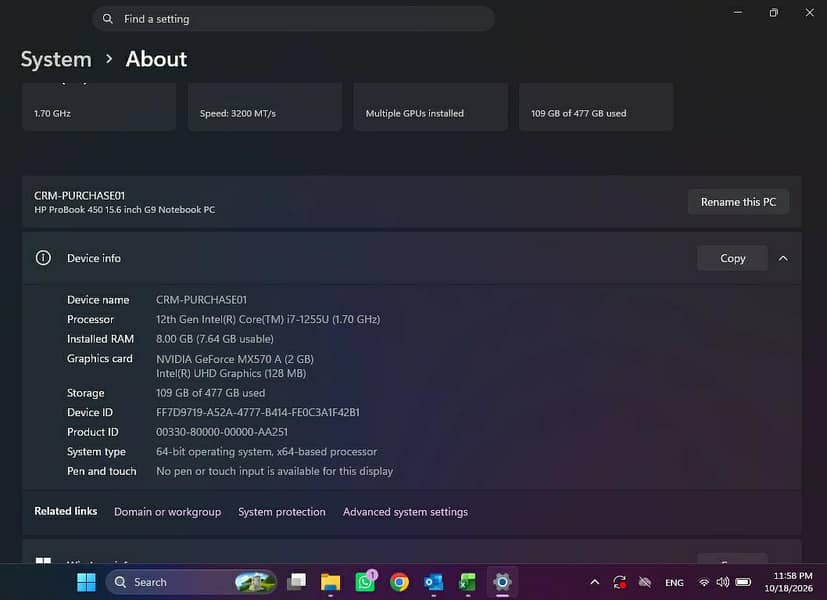Viewport: 827px width, 600px height.
Task: Open WhatsApp from the taskbar
Action: tap(365, 582)
